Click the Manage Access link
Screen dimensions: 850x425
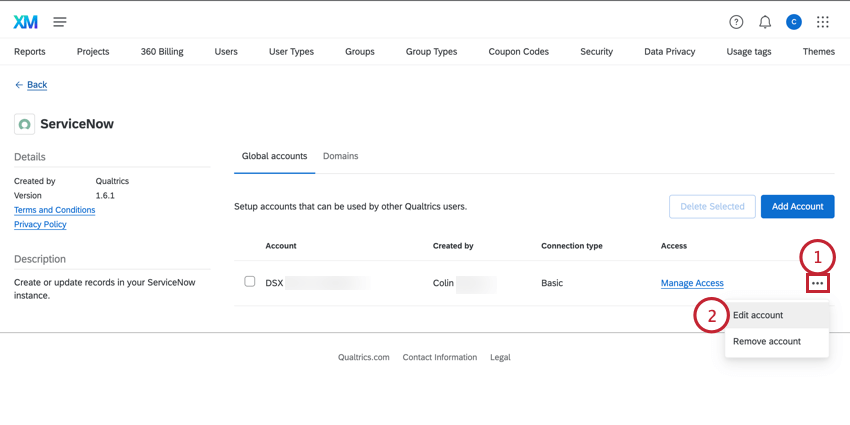pyautogui.click(x=692, y=283)
